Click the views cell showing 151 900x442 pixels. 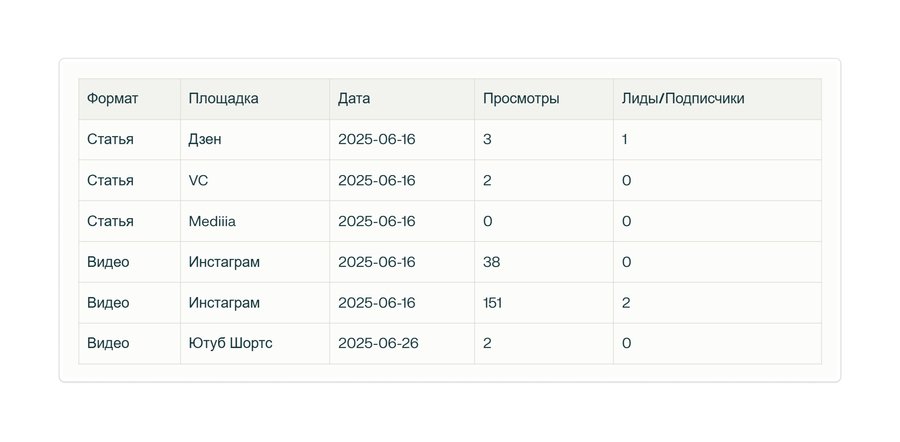click(x=494, y=303)
